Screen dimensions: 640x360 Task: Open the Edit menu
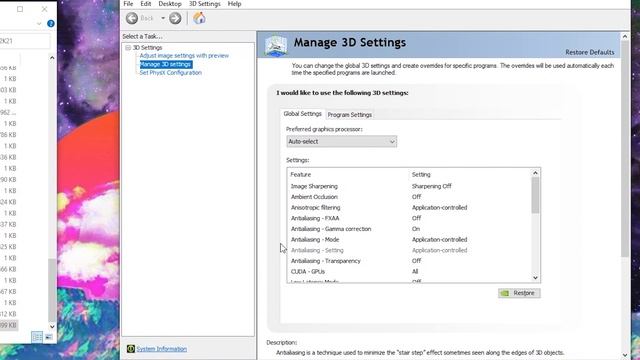point(145,4)
